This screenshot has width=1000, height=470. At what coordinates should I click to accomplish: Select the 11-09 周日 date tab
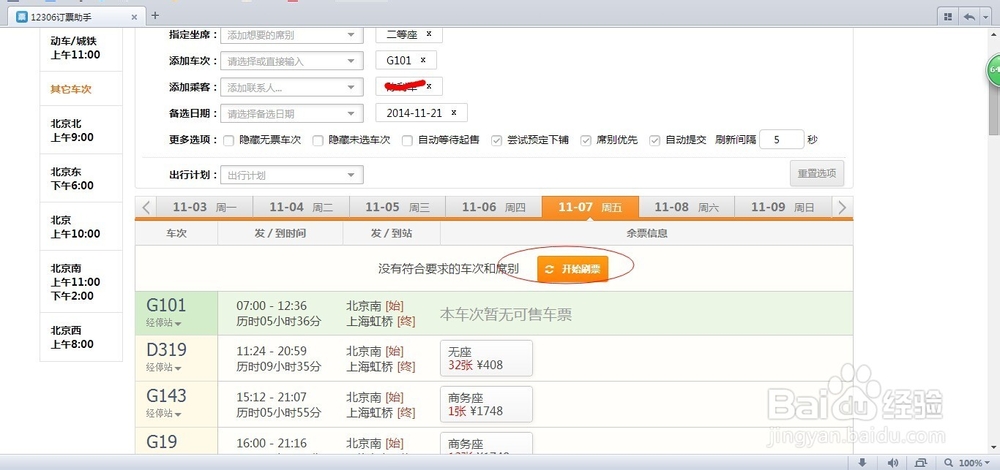(x=783, y=207)
